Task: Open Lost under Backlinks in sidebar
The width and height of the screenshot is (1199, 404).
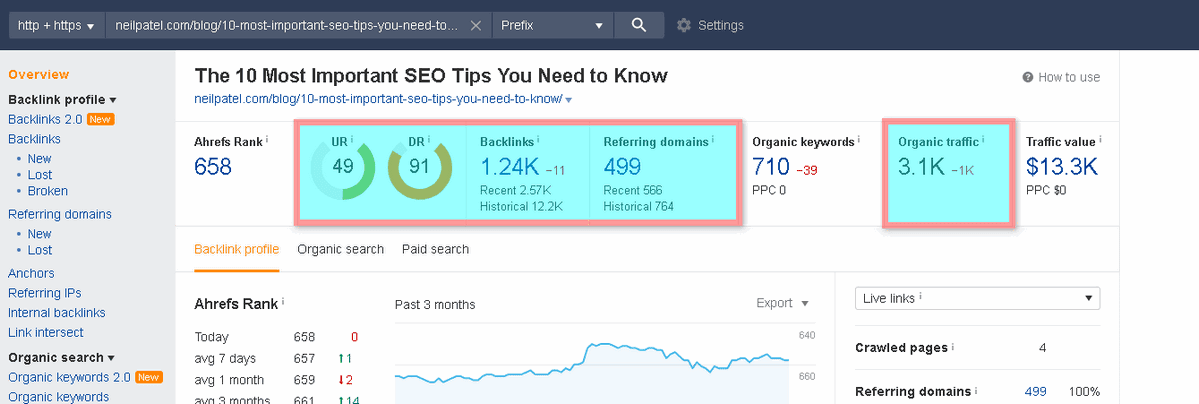Action: pos(40,175)
